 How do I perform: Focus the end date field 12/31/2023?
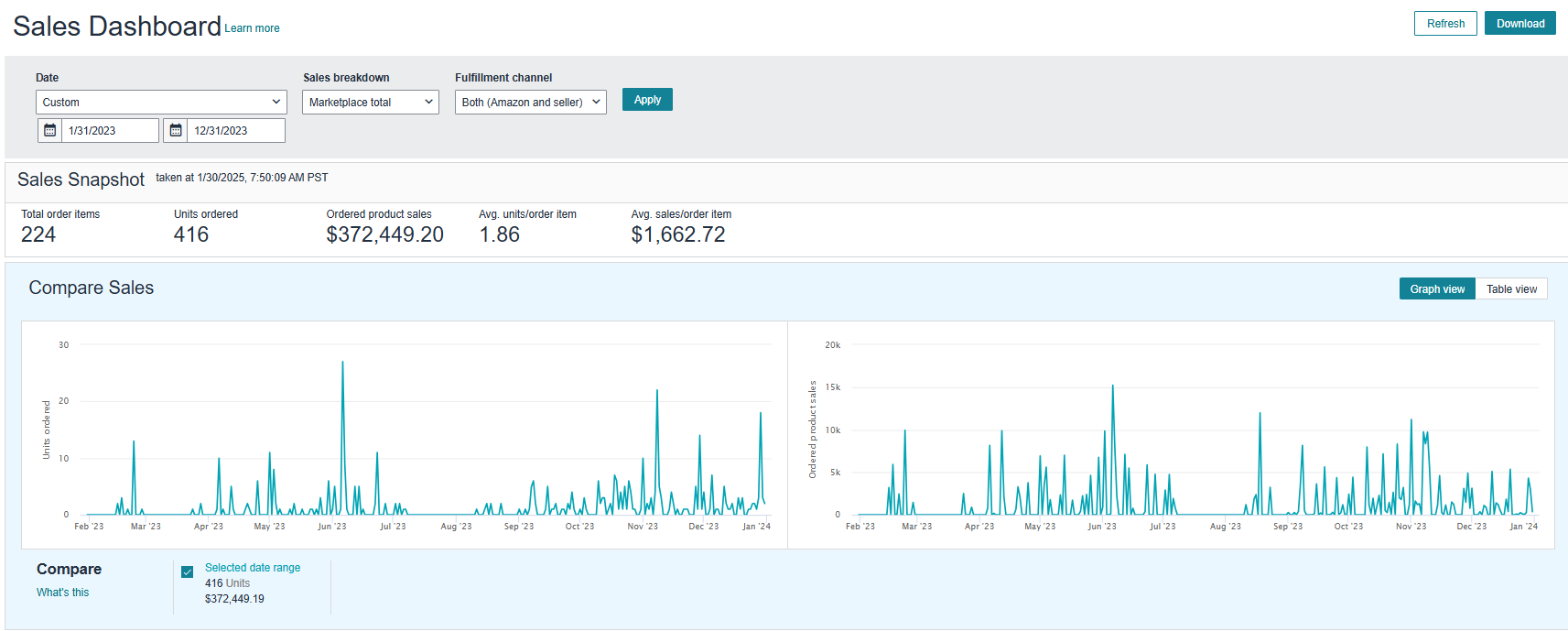pyautogui.click(x=236, y=131)
